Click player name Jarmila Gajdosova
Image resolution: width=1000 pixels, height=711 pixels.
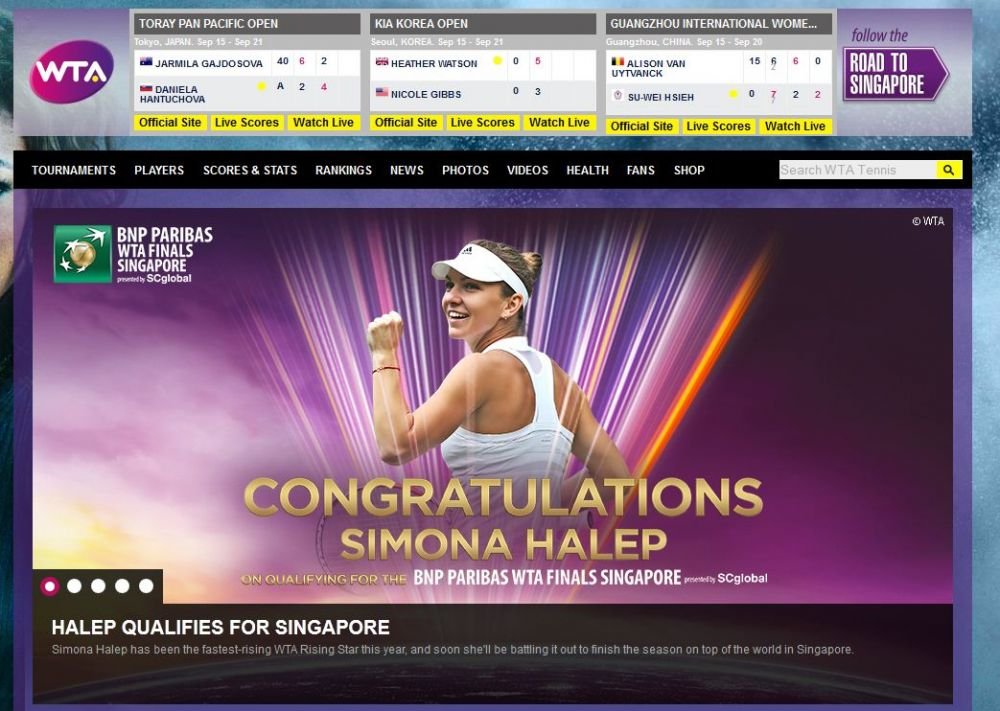(209, 63)
